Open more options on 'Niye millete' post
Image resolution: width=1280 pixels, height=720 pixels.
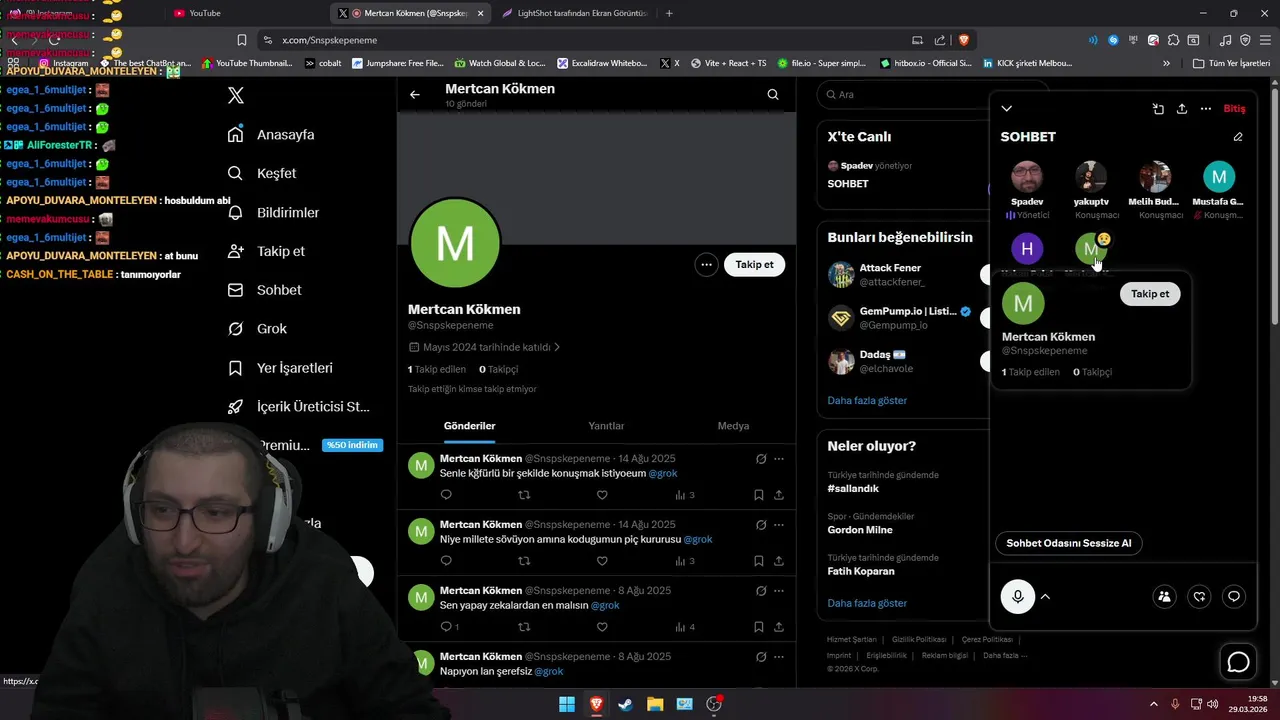(779, 525)
